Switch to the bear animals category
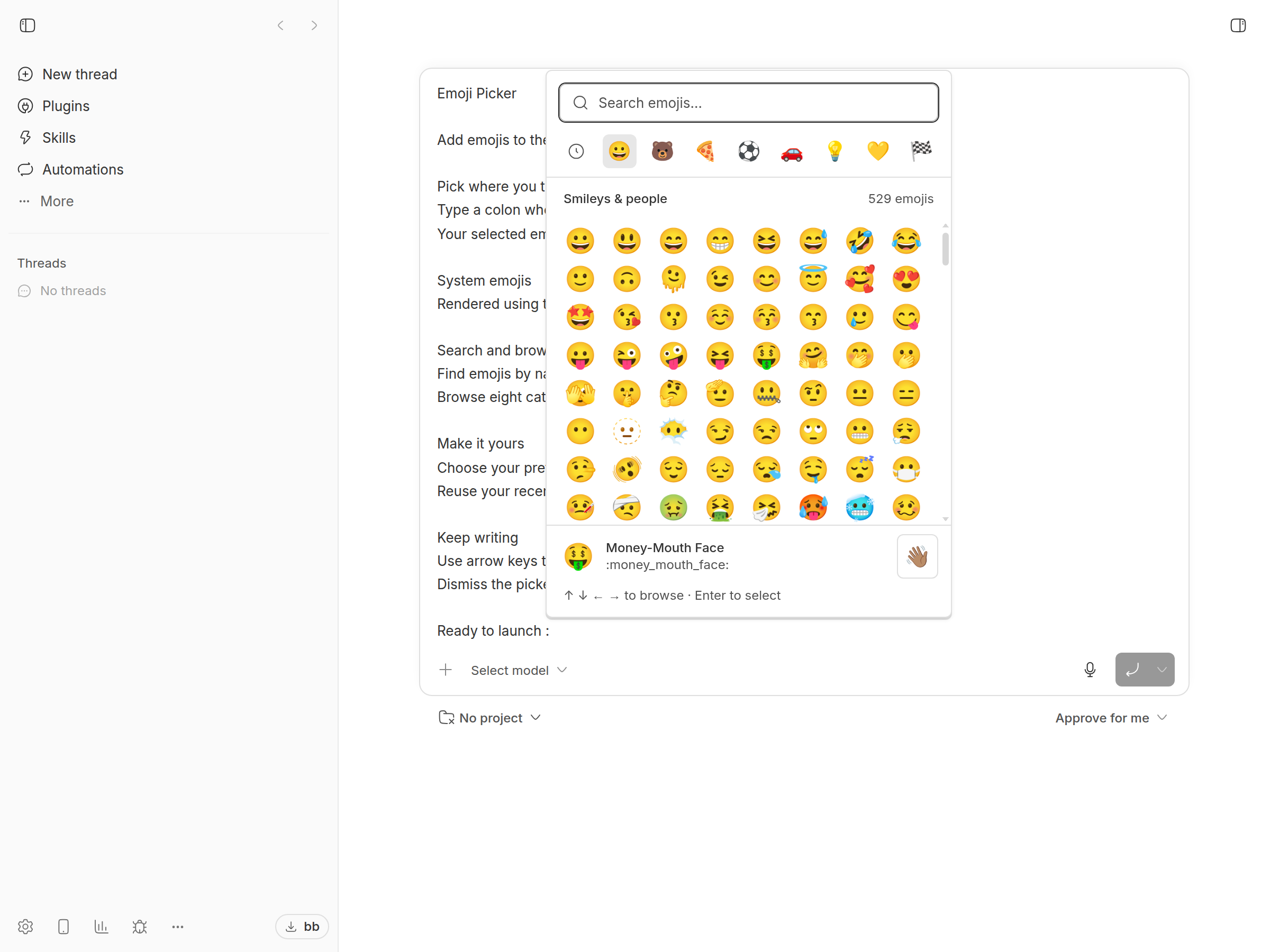Viewport: 1270px width, 952px height. click(x=662, y=151)
